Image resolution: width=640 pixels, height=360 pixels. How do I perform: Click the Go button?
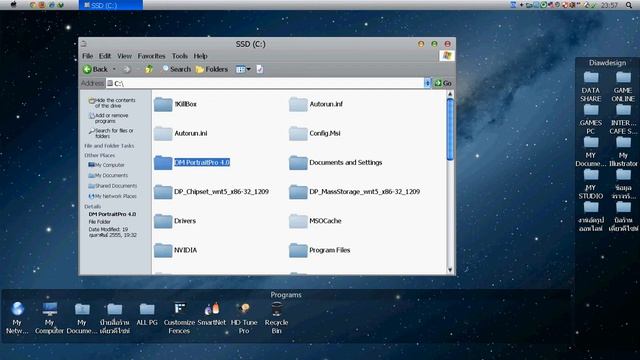coord(443,83)
